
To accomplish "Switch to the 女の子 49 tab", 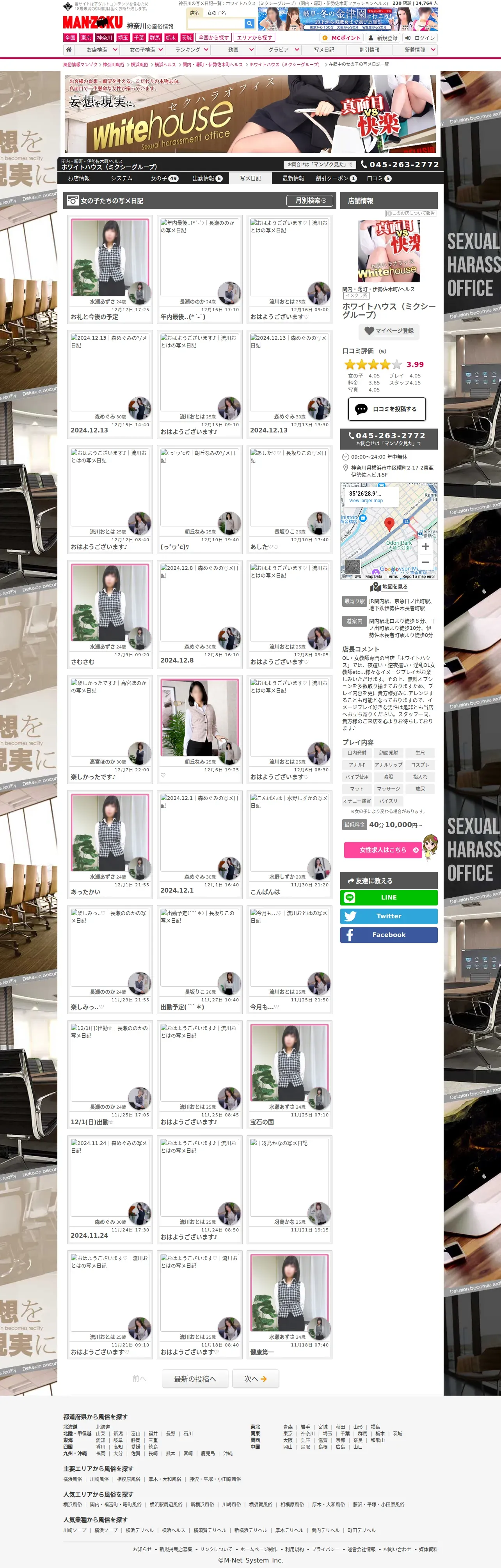I will [x=164, y=178].
